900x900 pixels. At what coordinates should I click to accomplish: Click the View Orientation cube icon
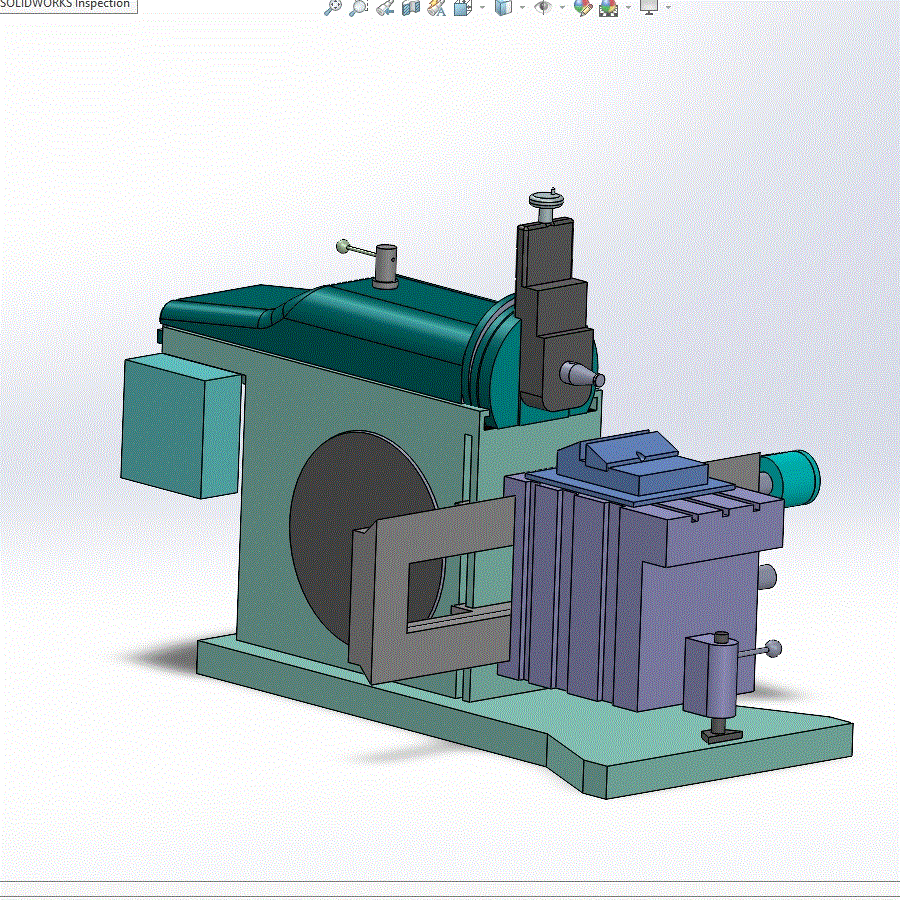click(462, 7)
